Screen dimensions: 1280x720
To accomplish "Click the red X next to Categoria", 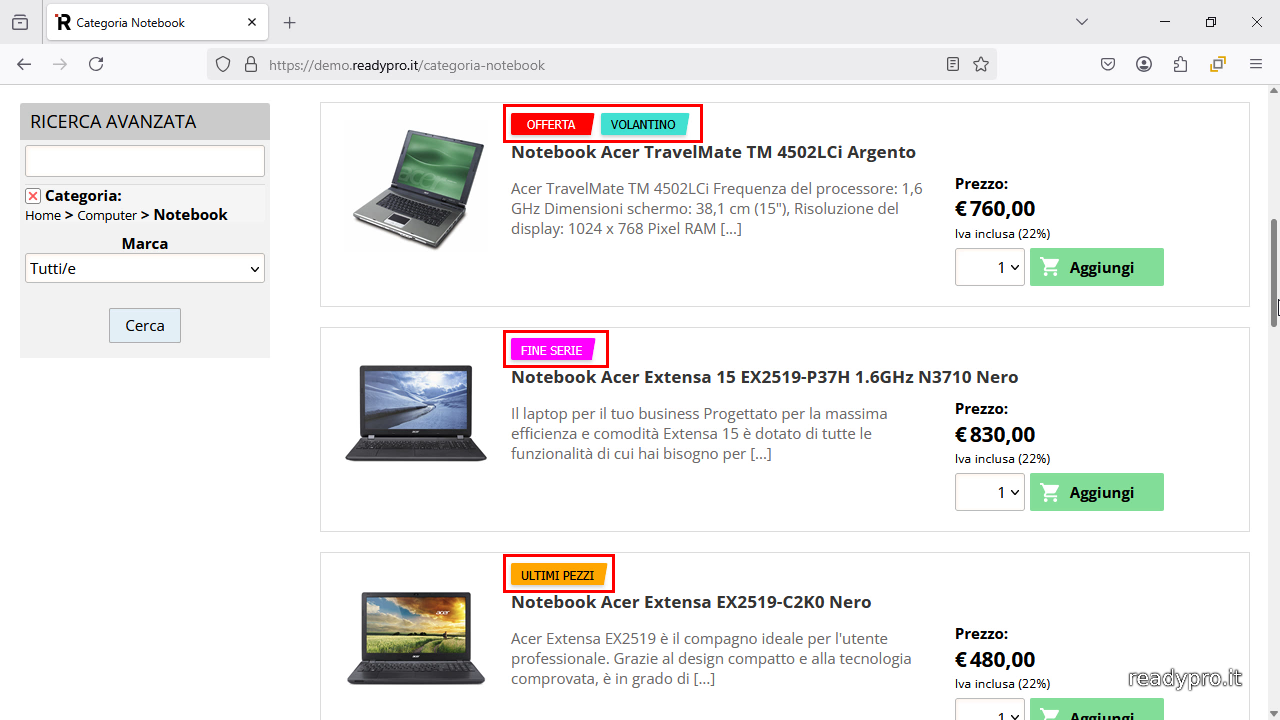I will click(x=33, y=196).
